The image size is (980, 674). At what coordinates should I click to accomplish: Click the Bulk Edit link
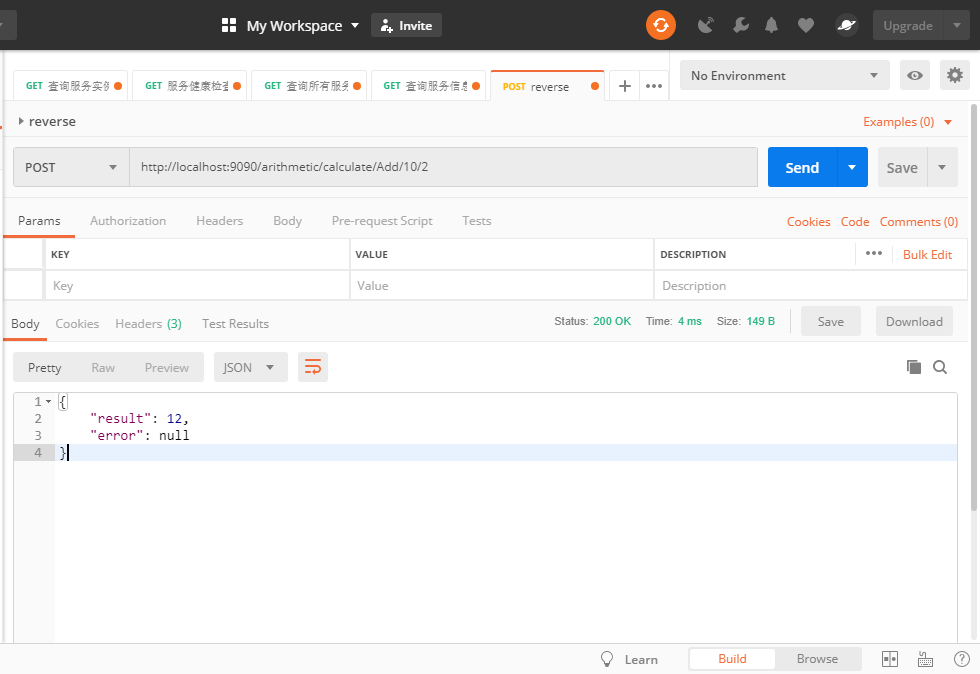[x=927, y=254]
